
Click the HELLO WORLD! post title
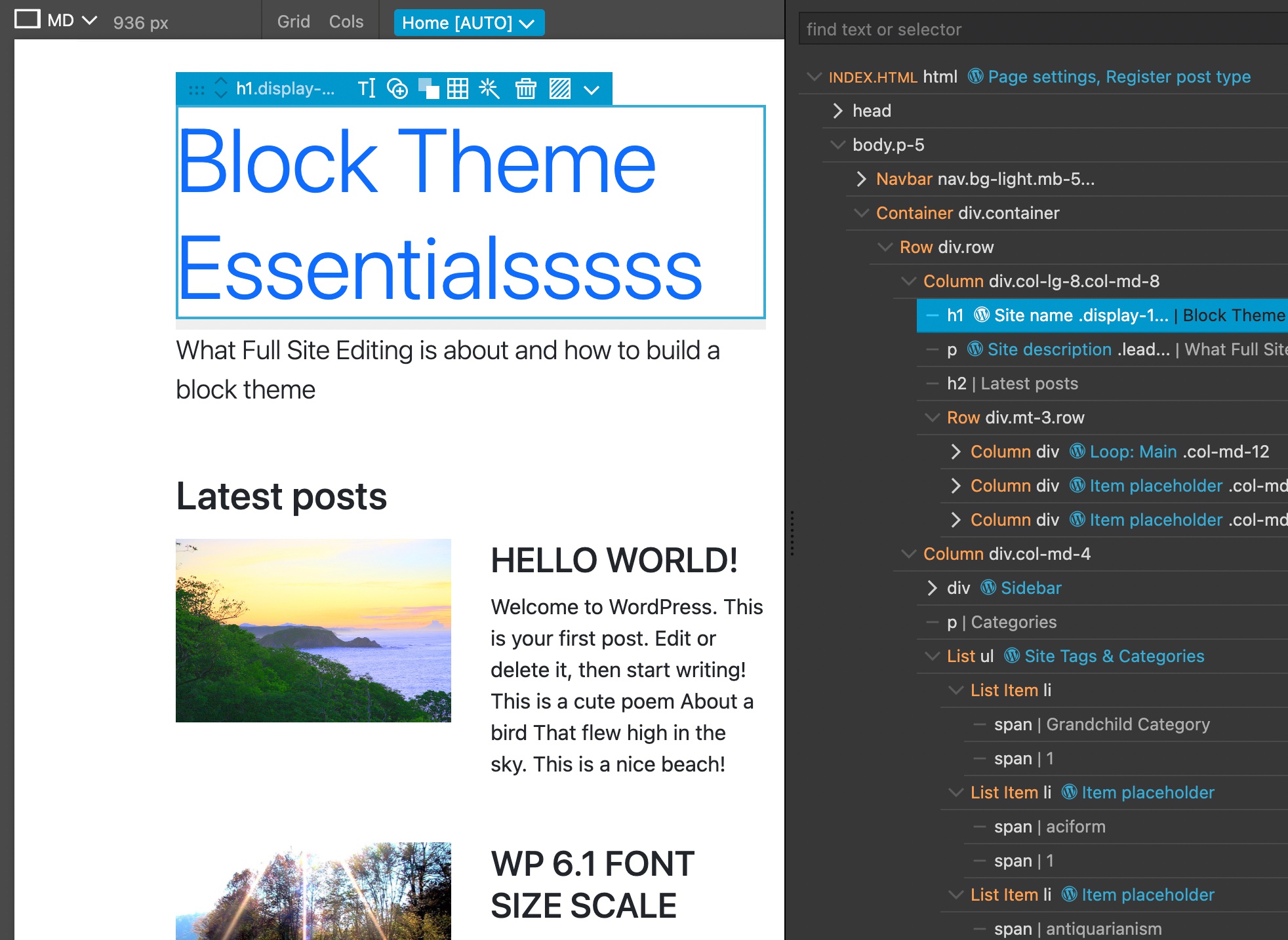coord(614,560)
